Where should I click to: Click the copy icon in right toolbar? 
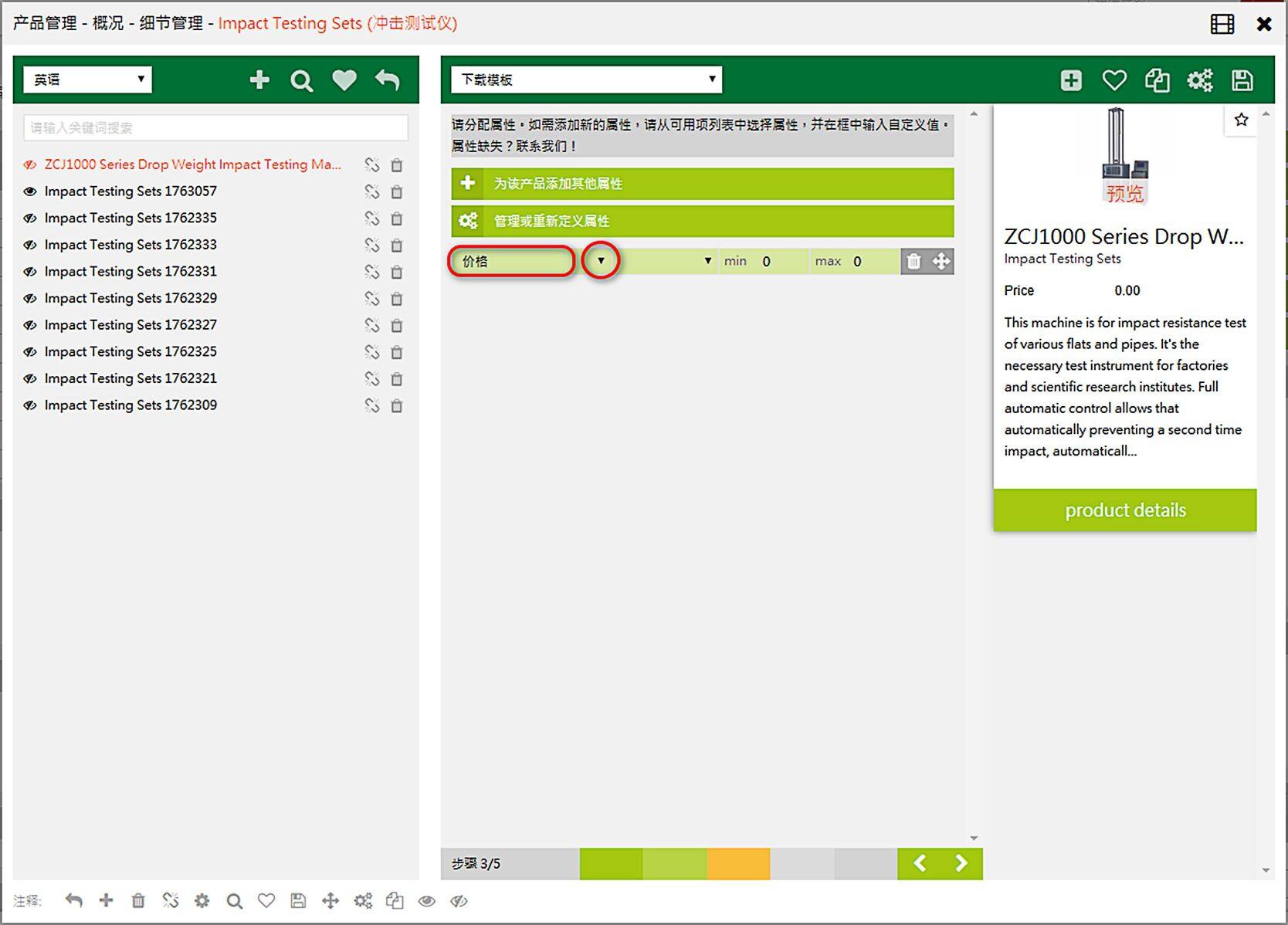click(x=1157, y=80)
